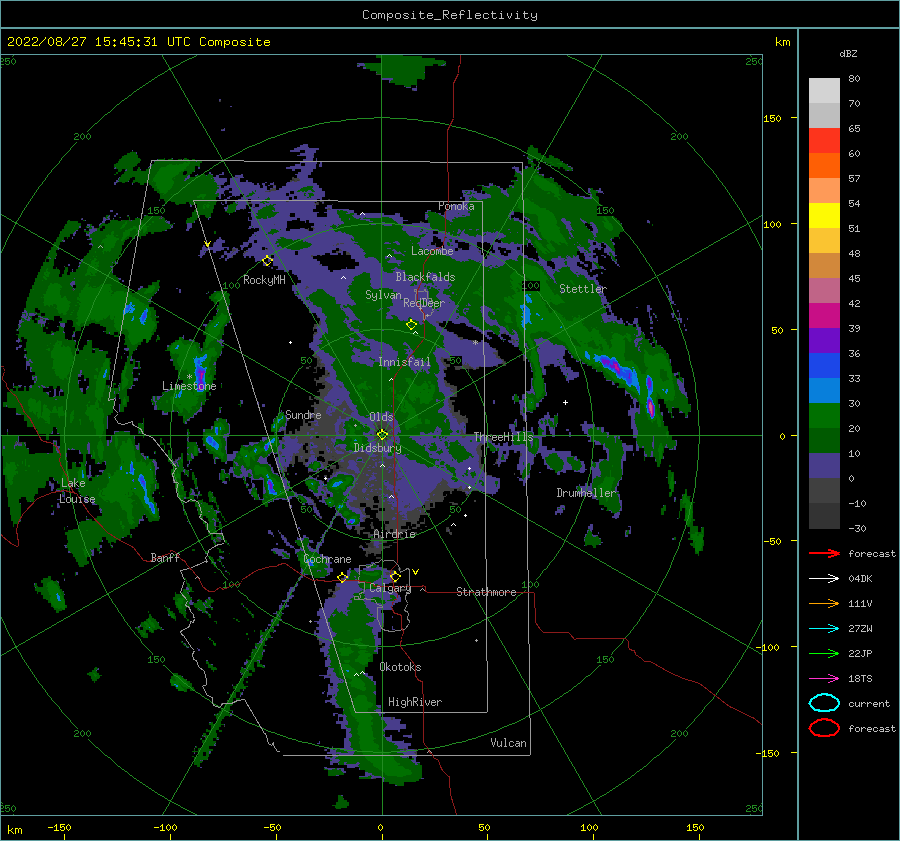Screen dimensions: 900x841
Task: Click the yellow radar-site marker at Olds
Action: click(382, 435)
